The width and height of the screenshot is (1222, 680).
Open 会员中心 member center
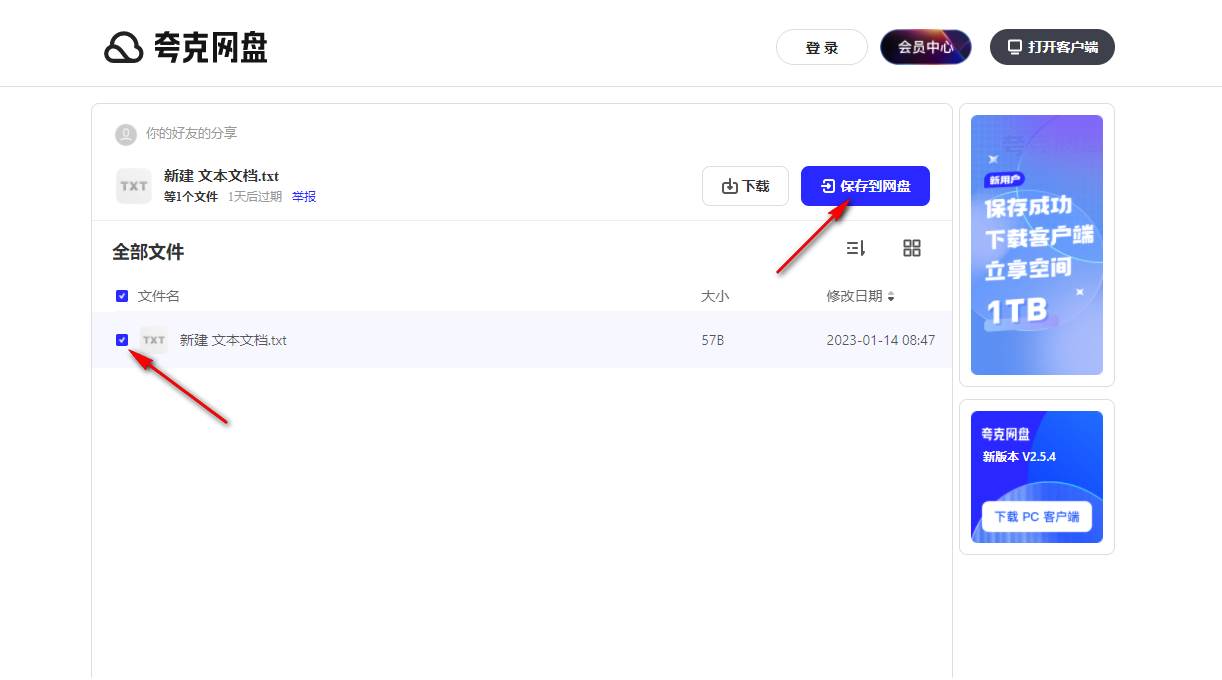click(926, 47)
